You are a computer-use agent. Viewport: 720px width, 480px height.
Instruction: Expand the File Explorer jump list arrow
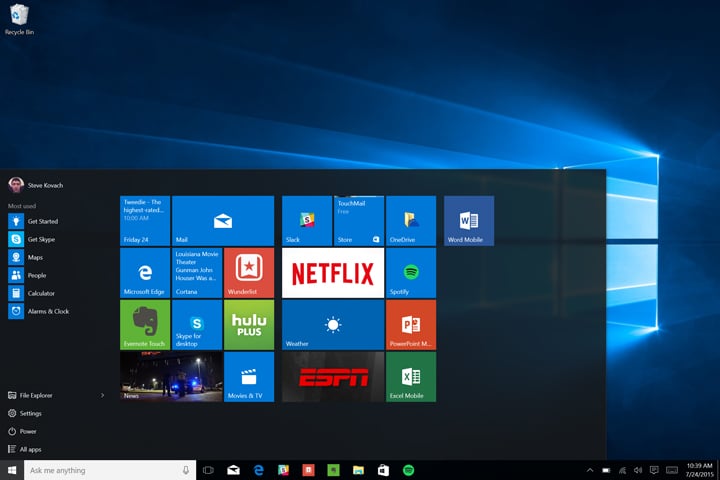point(102,395)
